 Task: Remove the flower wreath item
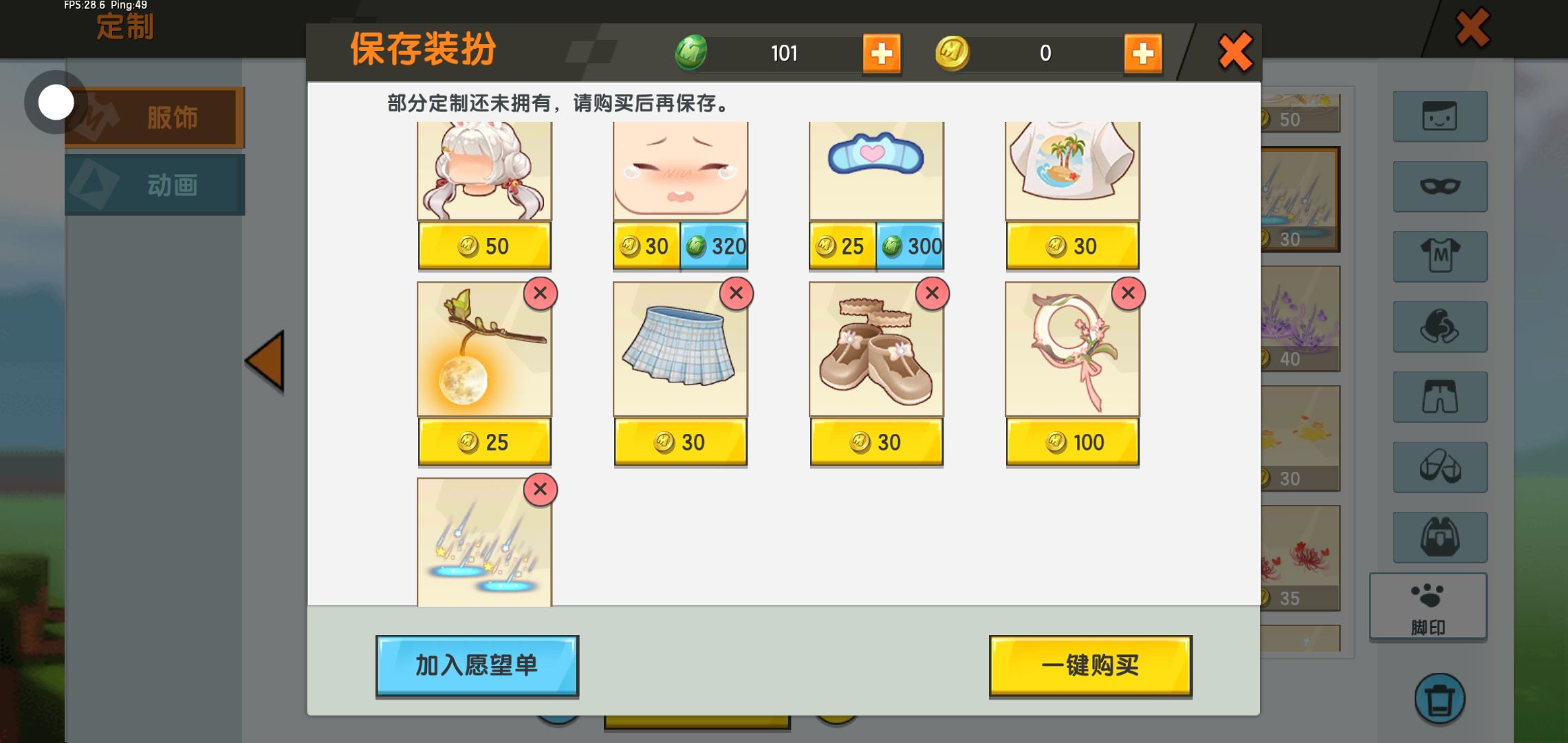click(x=1129, y=294)
